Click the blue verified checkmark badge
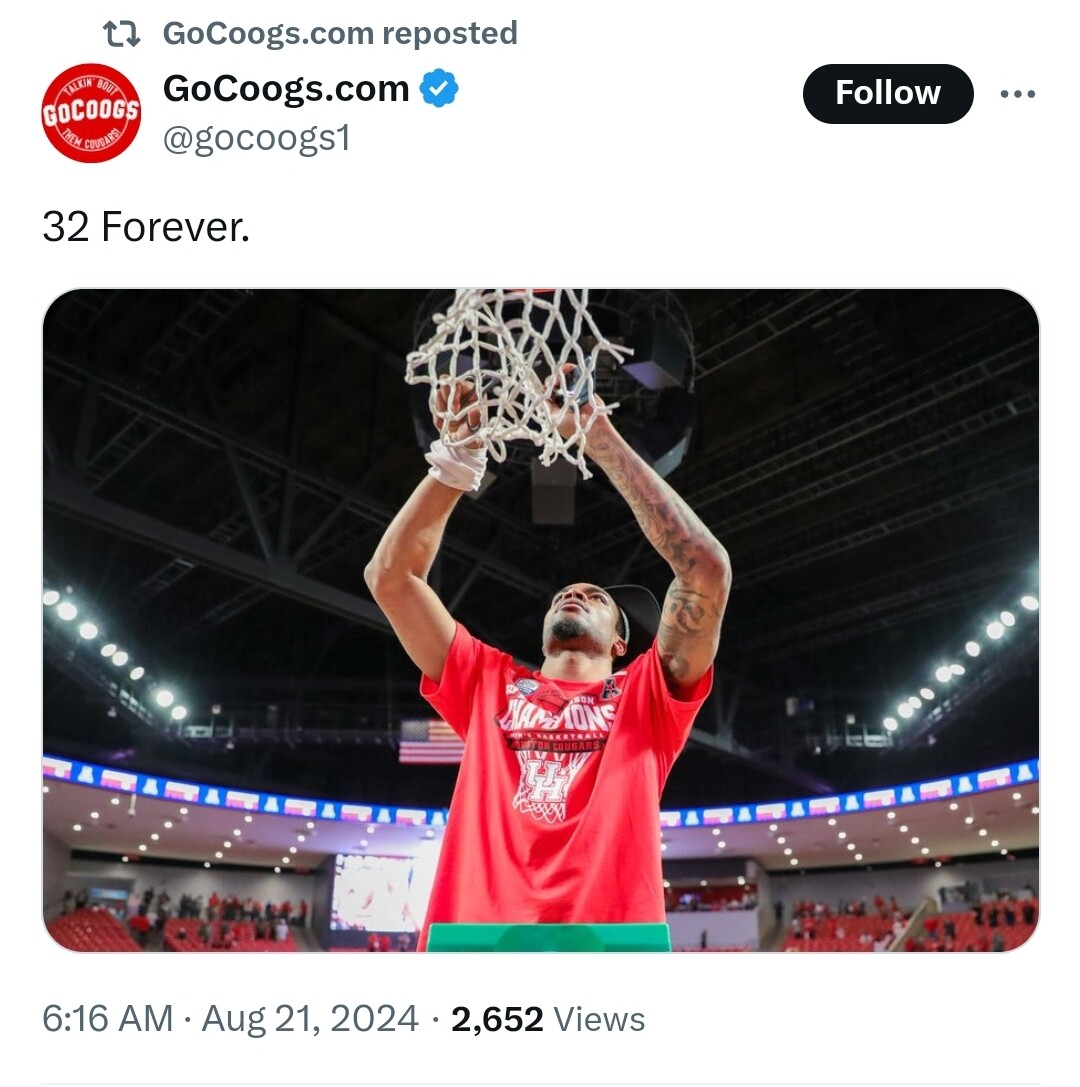Screen dimensions: 1080x1087 coord(438,89)
